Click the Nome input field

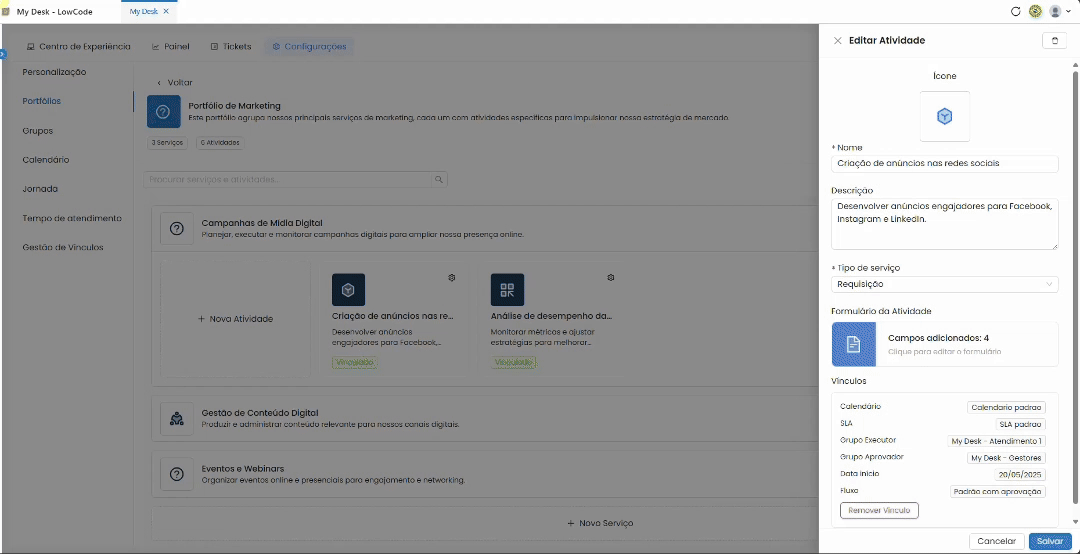pos(944,163)
